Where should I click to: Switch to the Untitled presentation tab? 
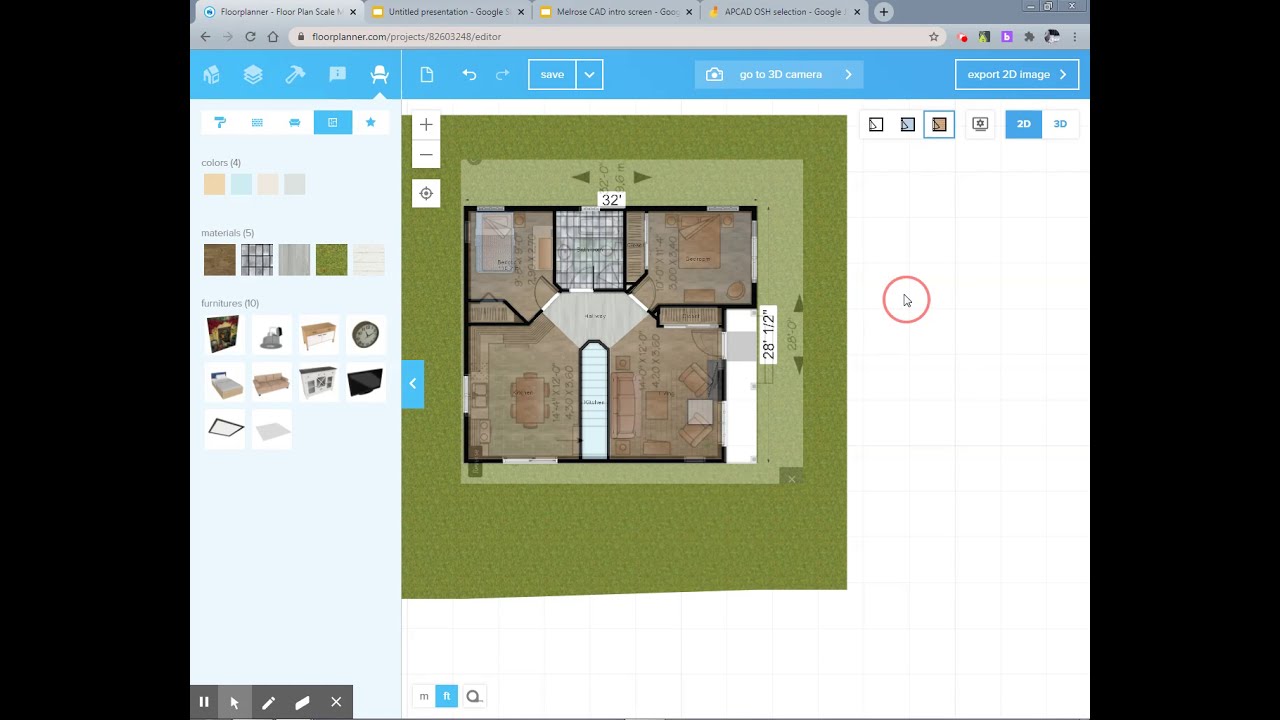(x=449, y=12)
